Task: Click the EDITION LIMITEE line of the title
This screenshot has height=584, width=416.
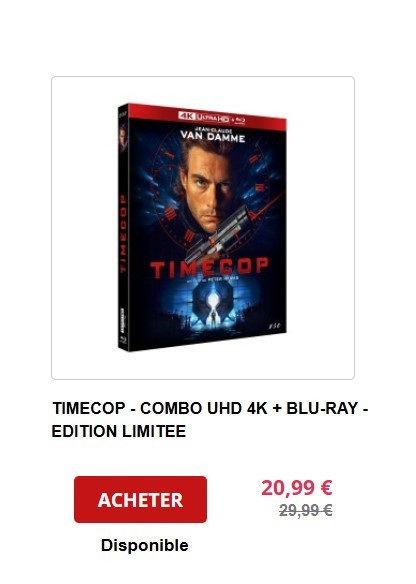Action: point(118,431)
